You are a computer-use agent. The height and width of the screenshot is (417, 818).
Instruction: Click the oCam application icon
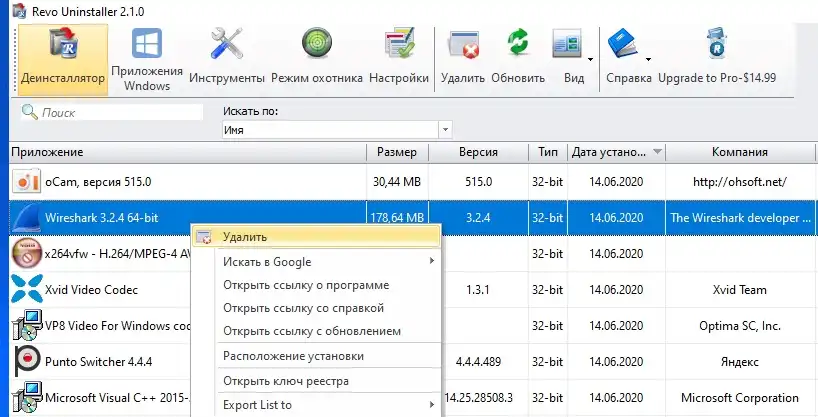tap(26, 182)
